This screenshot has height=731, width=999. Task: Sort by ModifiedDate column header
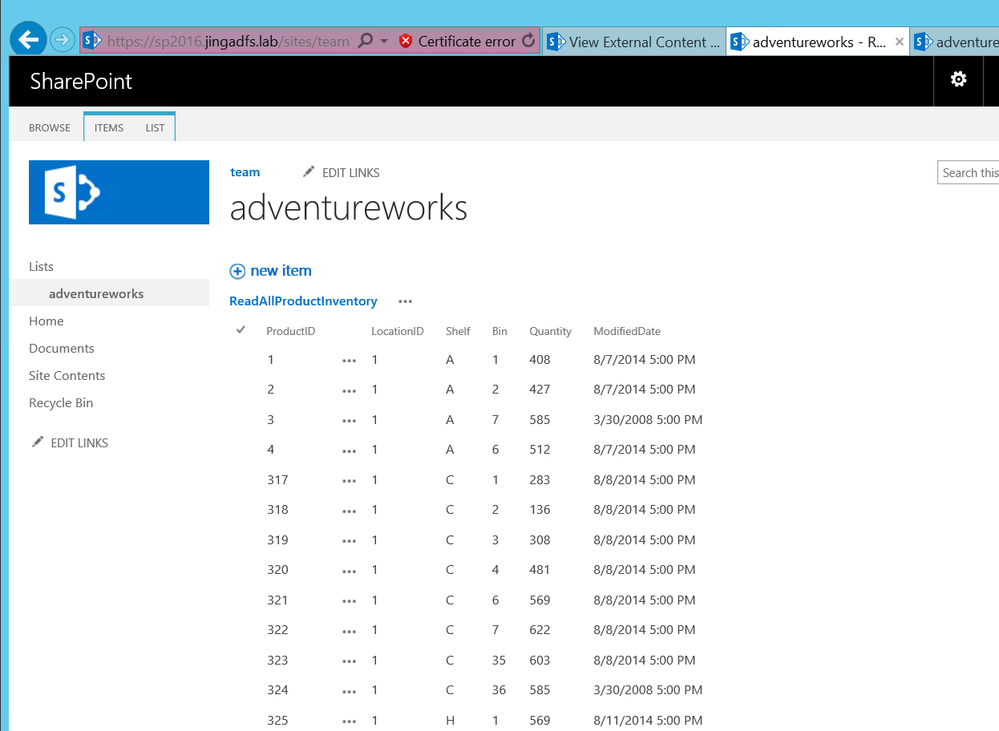(627, 331)
